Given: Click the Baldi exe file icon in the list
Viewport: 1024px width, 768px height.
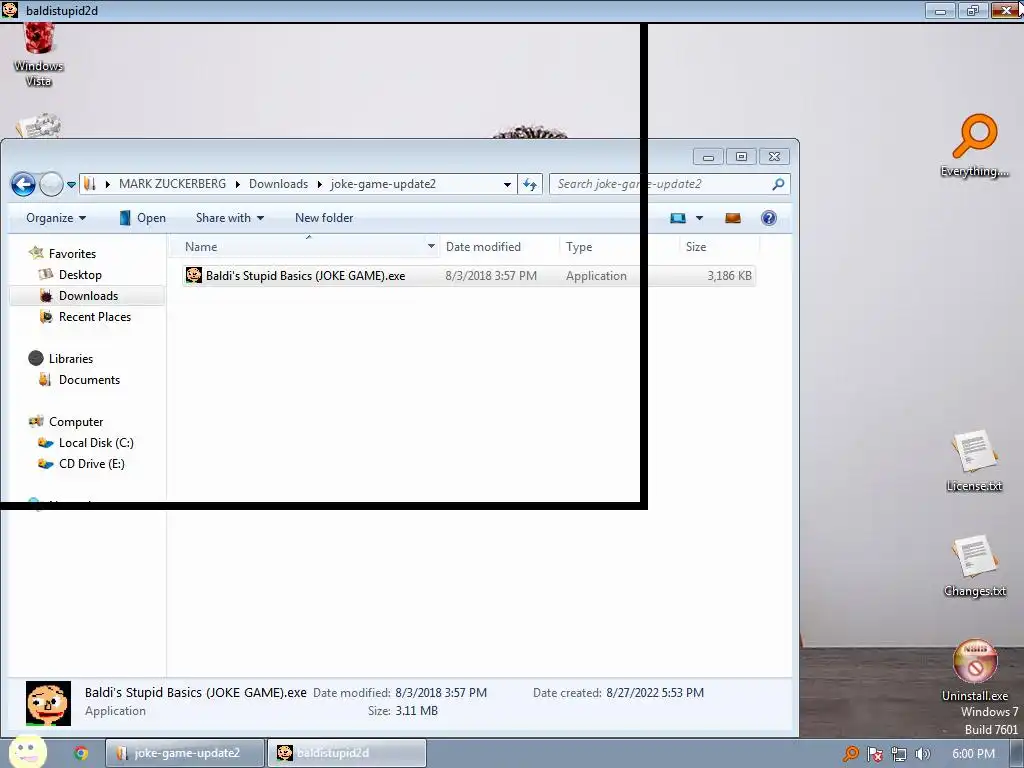Looking at the screenshot, I should (x=194, y=275).
